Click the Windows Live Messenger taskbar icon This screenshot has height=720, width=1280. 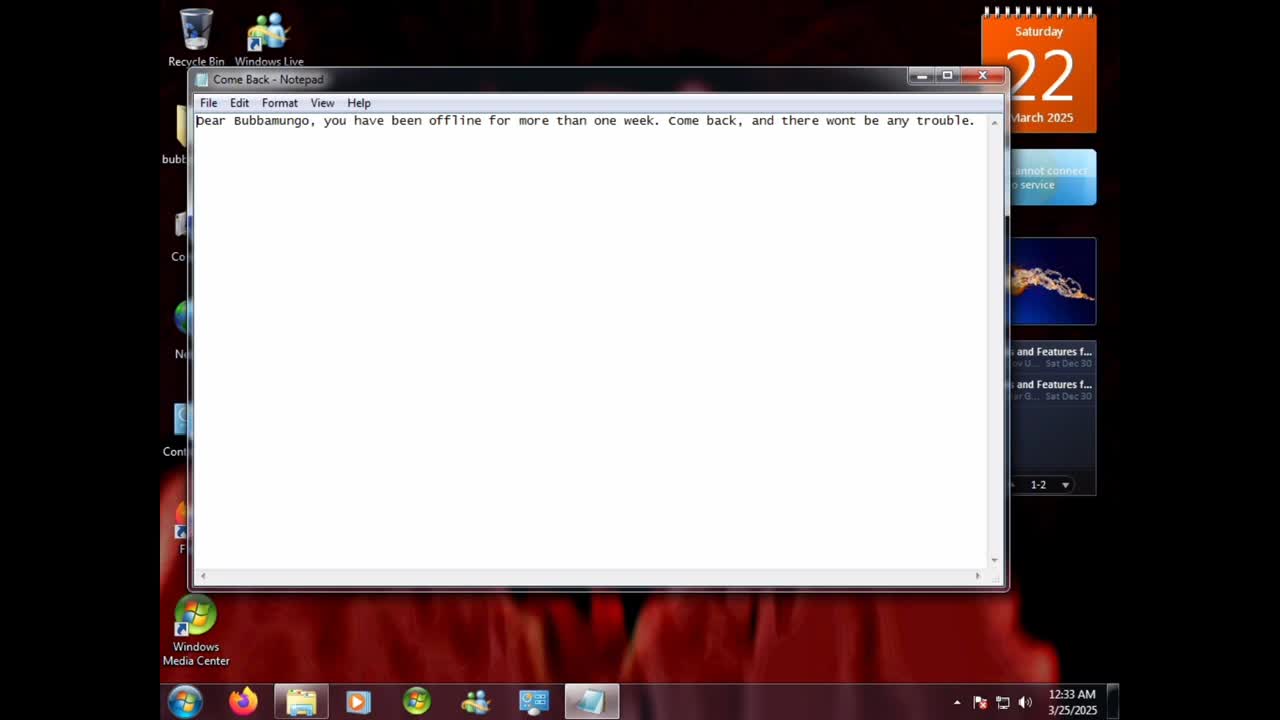click(x=475, y=702)
